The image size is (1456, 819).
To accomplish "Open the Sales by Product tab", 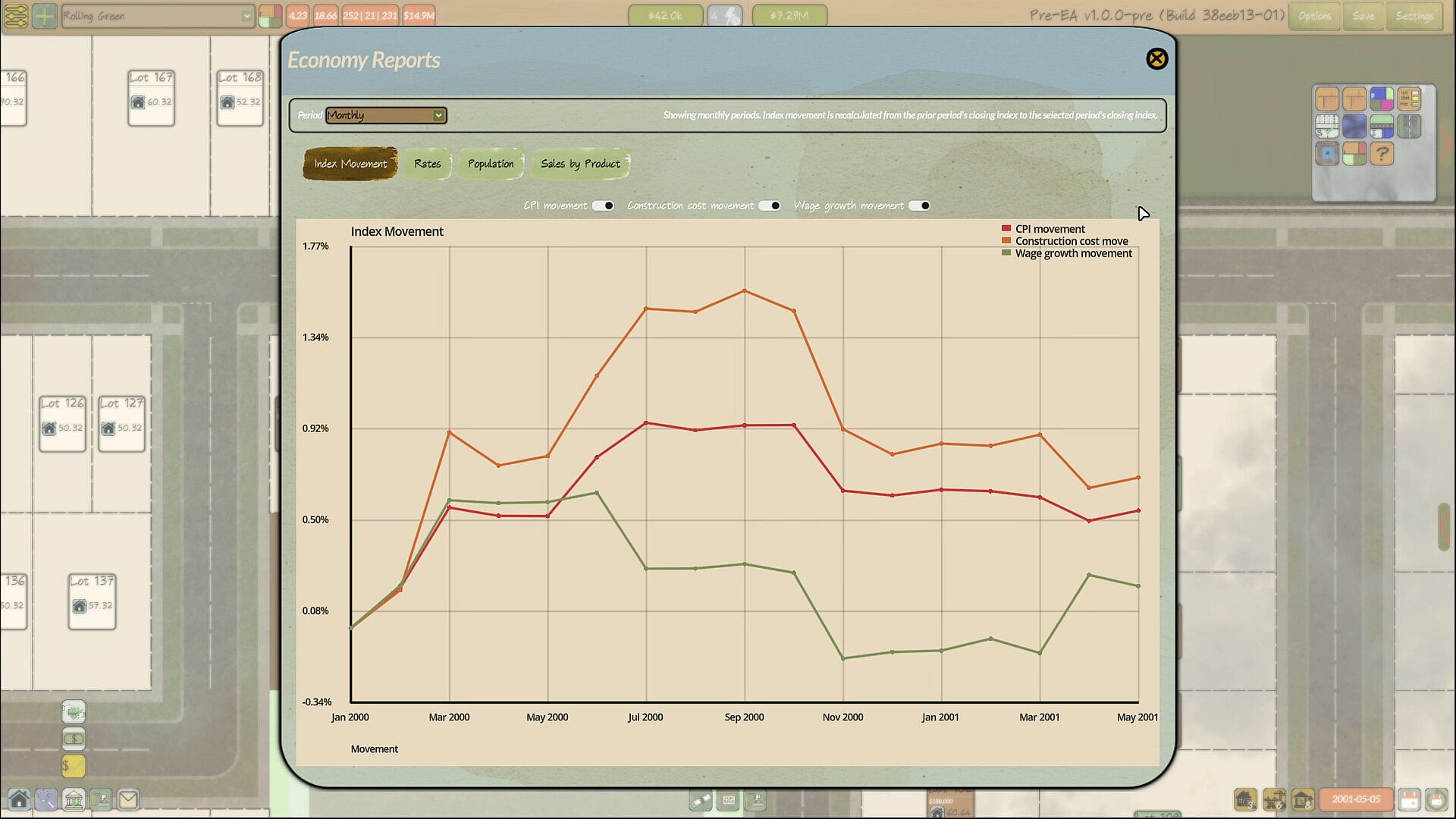I will [x=580, y=164].
